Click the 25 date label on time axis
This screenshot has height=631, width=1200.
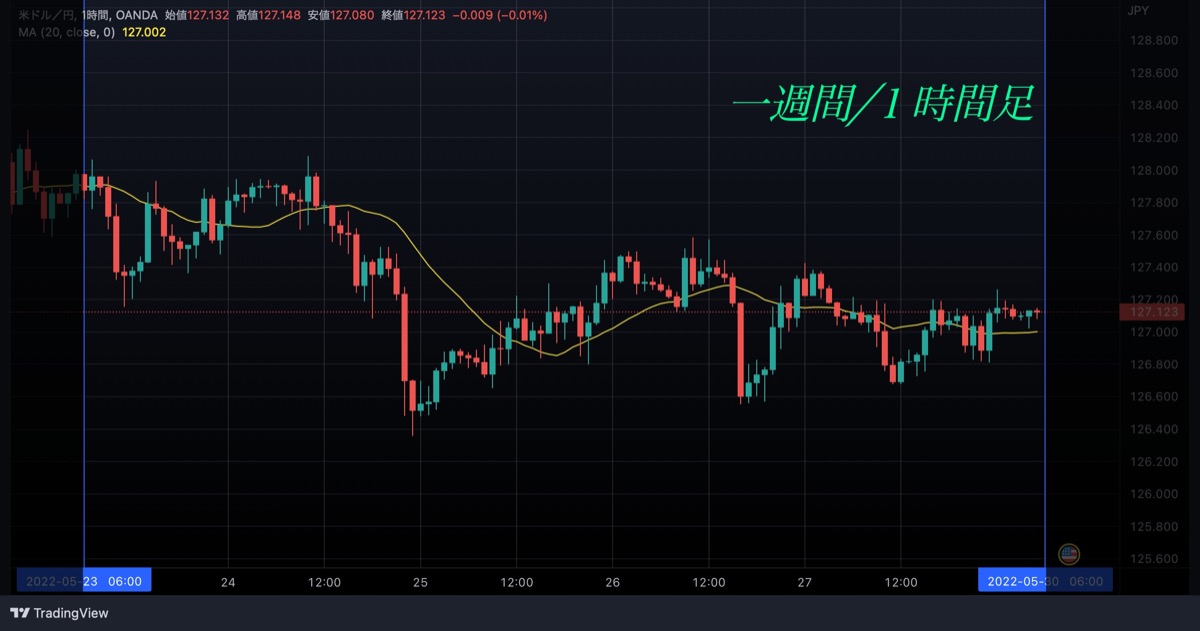[420, 582]
